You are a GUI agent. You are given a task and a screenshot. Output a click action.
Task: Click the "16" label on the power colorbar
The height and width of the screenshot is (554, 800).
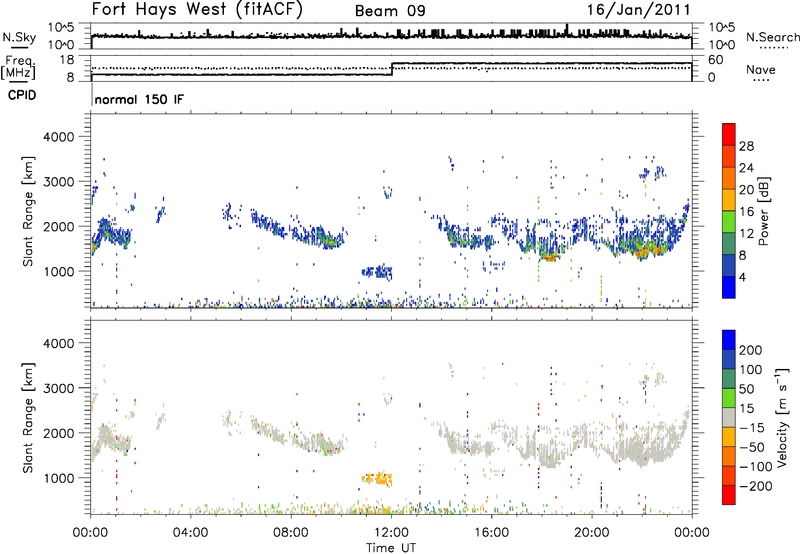pos(746,212)
